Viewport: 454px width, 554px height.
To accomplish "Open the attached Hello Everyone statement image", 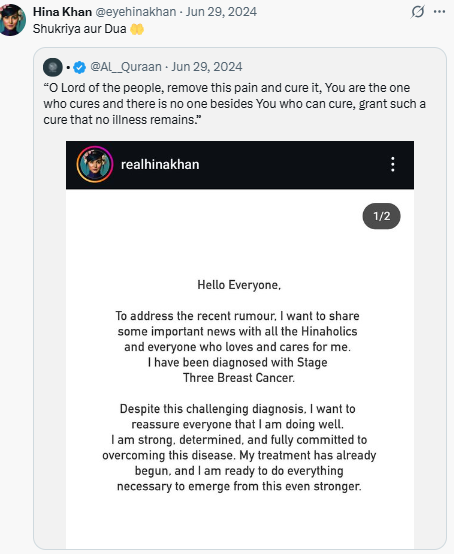I will coord(240,344).
